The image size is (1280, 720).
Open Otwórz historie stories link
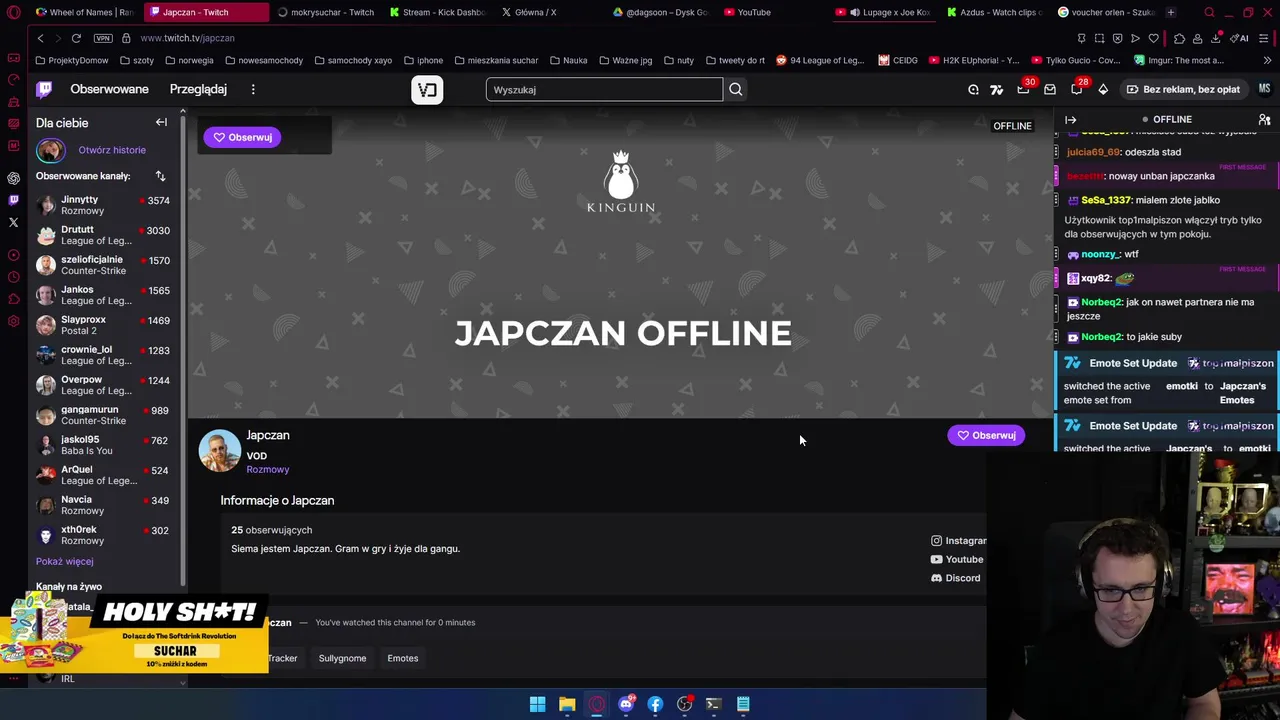tap(112, 150)
